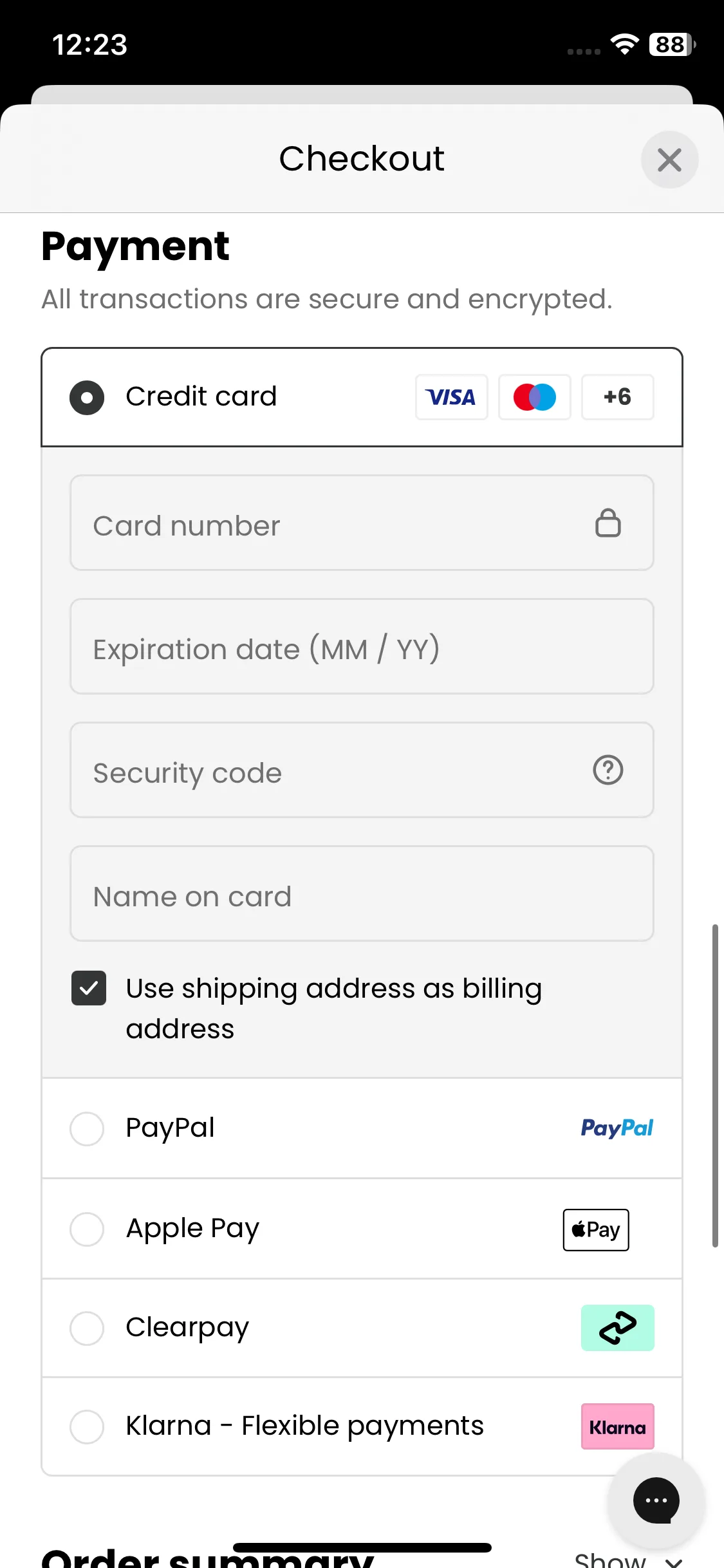Tap the Clearpay logo icon
The width and height of the screenshot is (724, 1568).
[617, 1328]
